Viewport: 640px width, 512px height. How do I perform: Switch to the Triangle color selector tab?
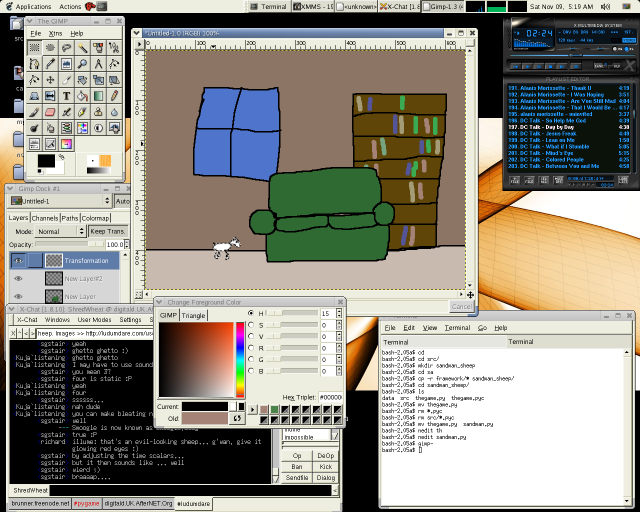pyautogui.click(x=193, y=315)
